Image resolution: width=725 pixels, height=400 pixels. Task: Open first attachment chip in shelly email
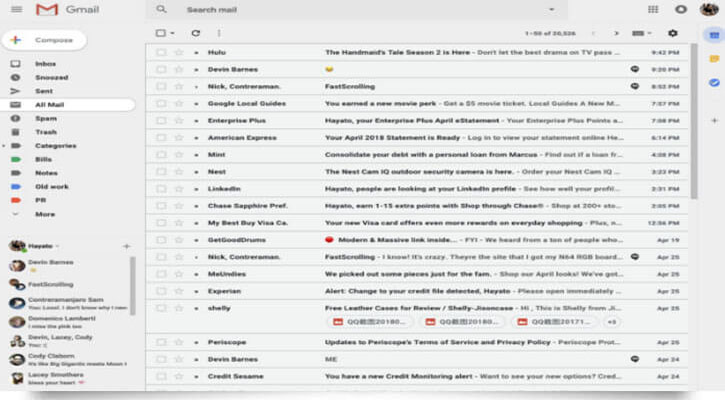[x=369, y=322]
